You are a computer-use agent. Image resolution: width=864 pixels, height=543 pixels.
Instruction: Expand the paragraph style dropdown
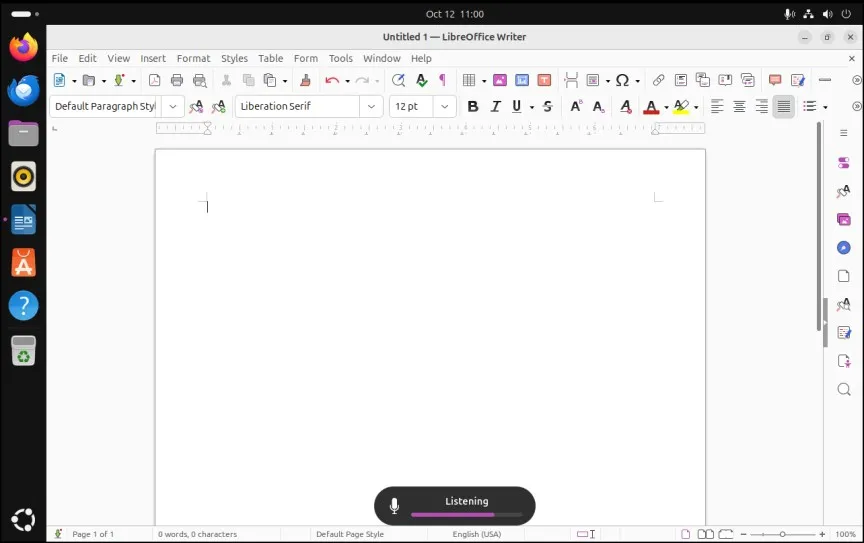click(x=173, y=106)
